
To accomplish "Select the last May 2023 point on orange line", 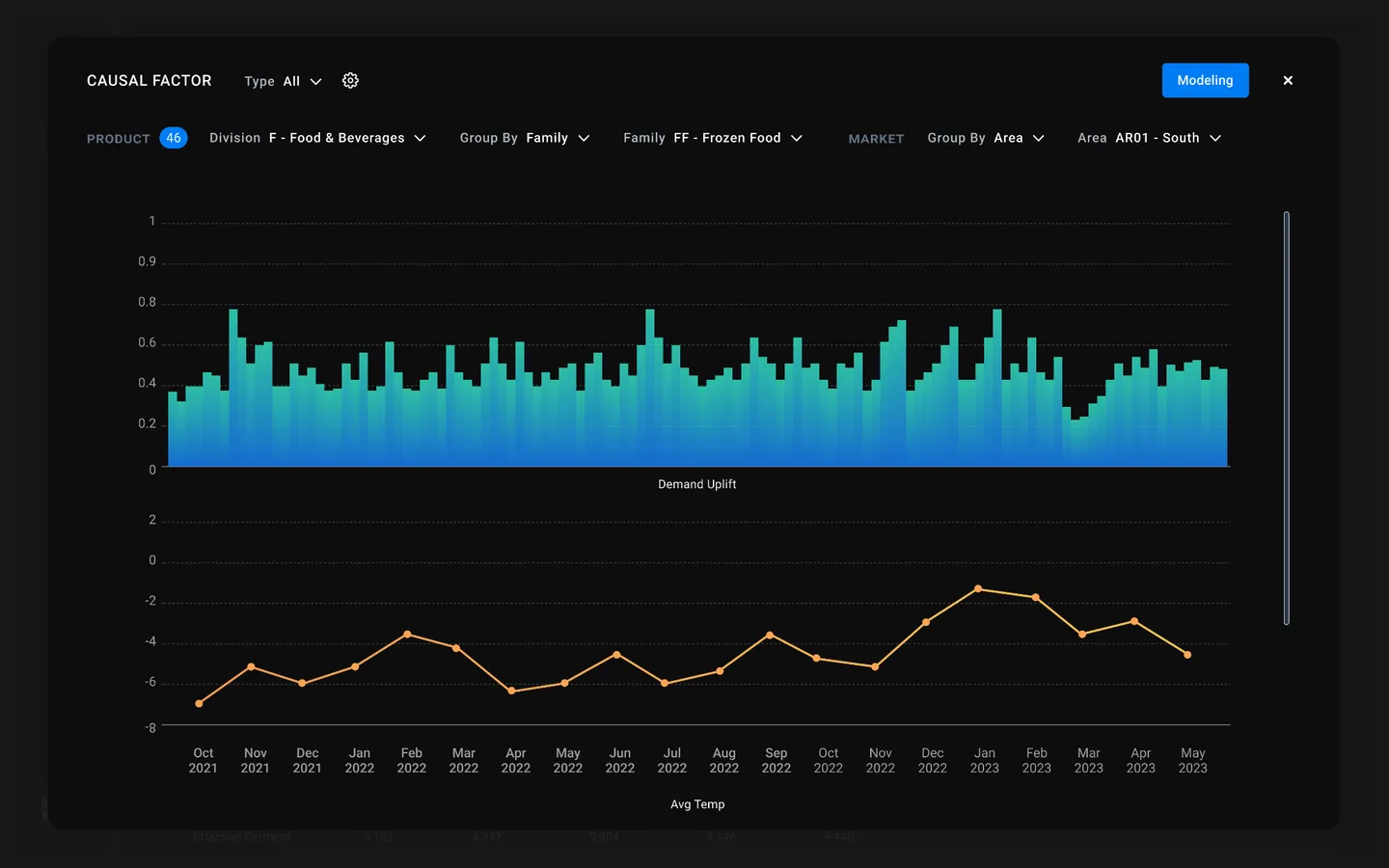I will 1187,655.
